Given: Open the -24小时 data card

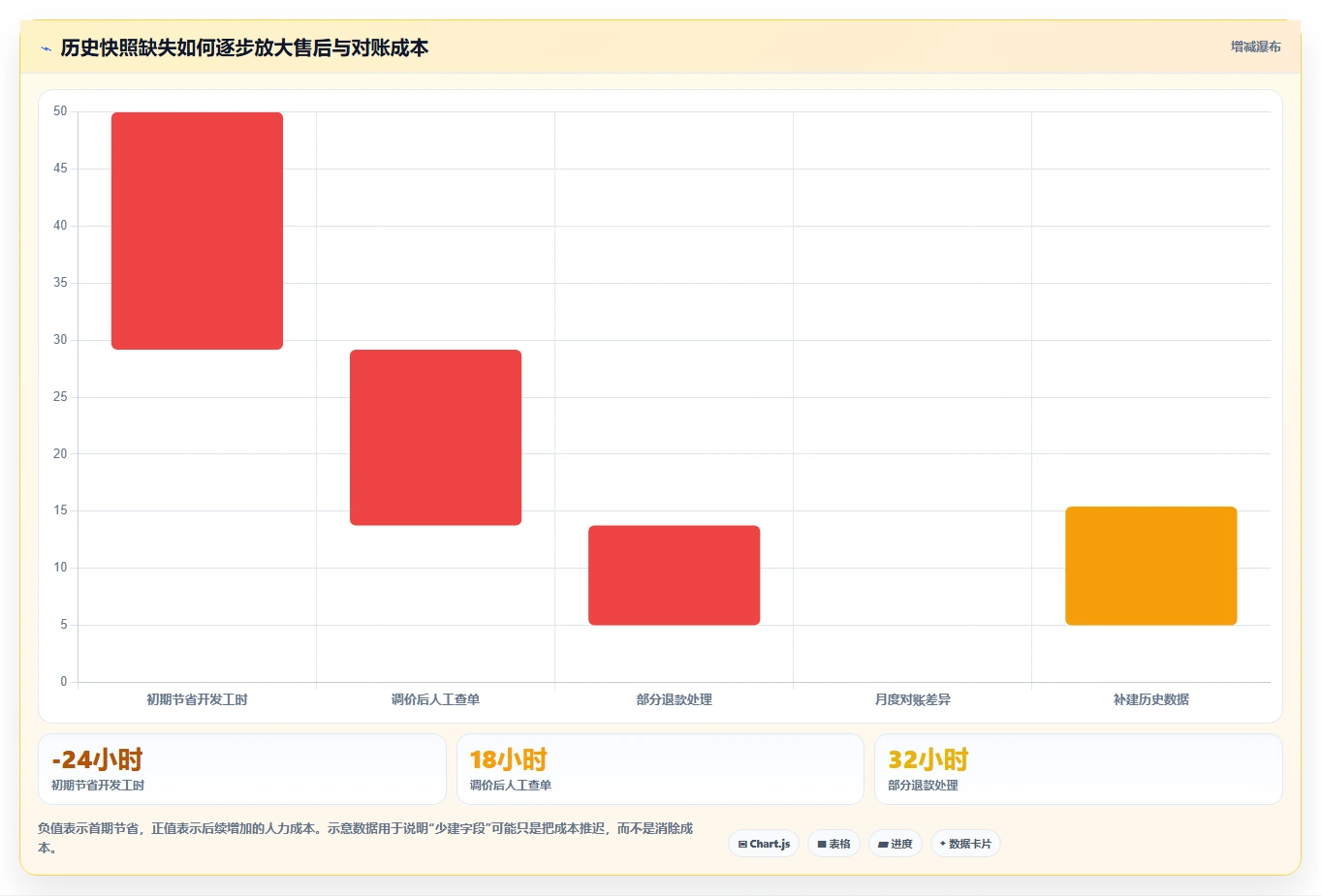Looking at the screenshot, I should pos(242,769).
